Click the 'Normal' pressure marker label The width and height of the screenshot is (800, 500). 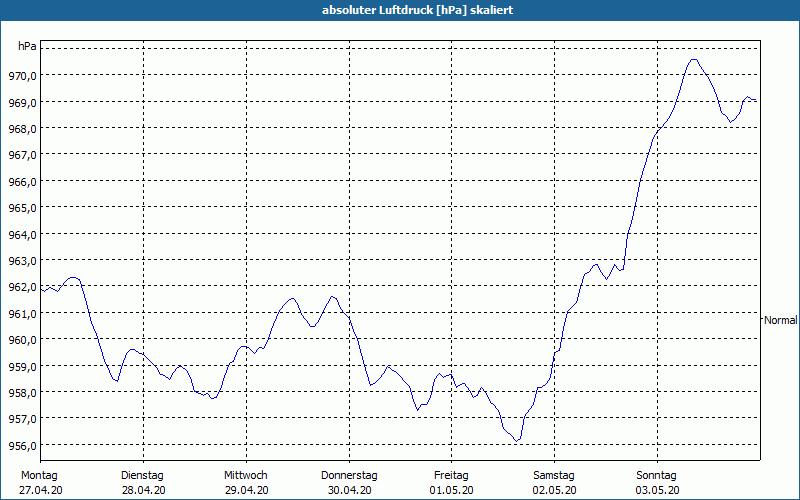point(781,320)
